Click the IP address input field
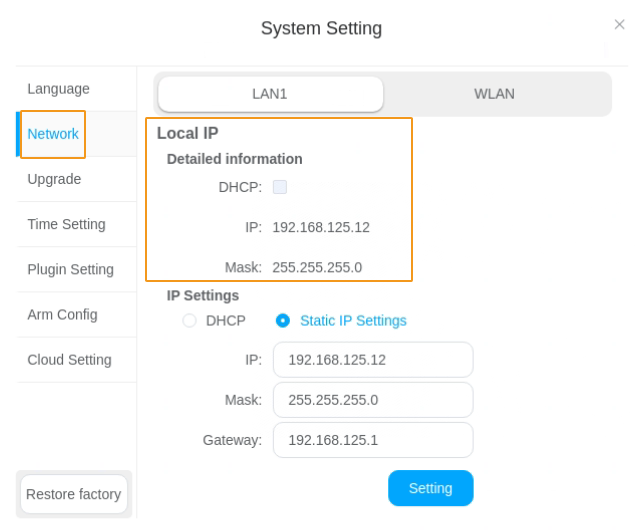Viewport: 643px width, 530px height. 372,360
